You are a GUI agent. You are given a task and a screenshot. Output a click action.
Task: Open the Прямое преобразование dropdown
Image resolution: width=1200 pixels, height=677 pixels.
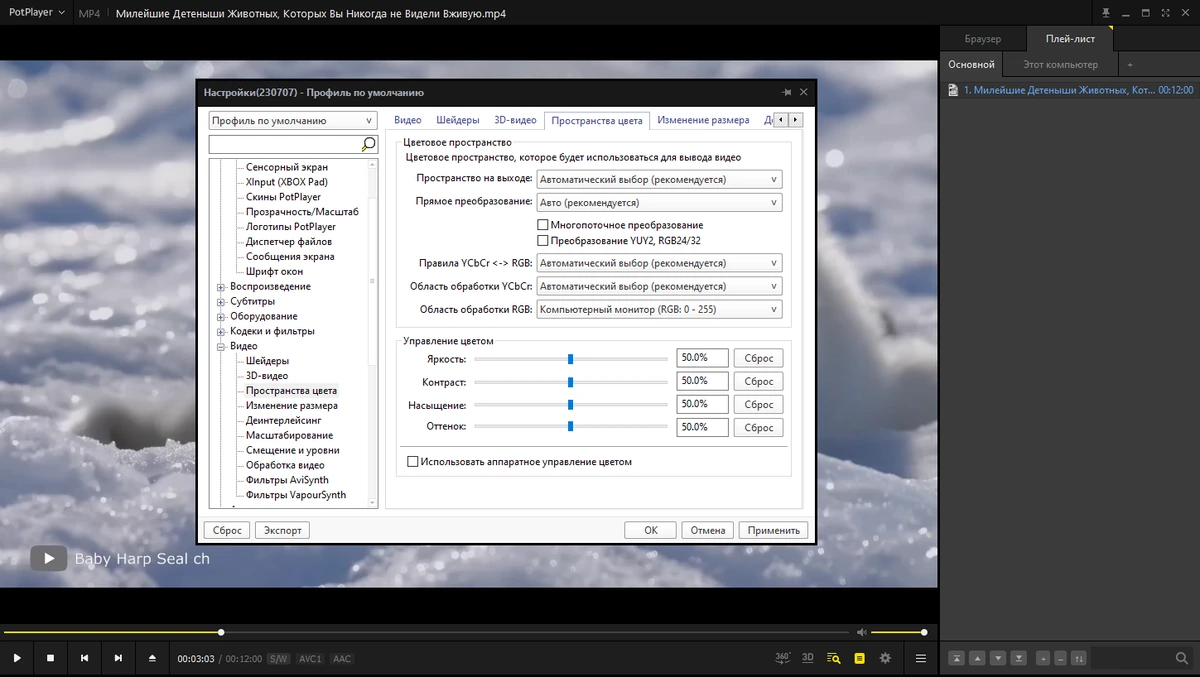(x=659, y=202)
